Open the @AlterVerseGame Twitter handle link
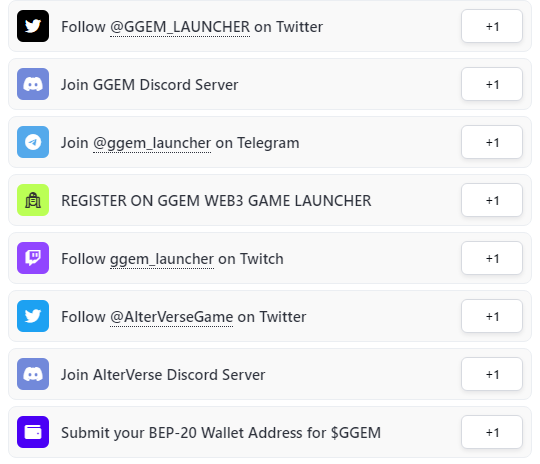The width and height of the screenshot is (540, 464). (172, 317)
